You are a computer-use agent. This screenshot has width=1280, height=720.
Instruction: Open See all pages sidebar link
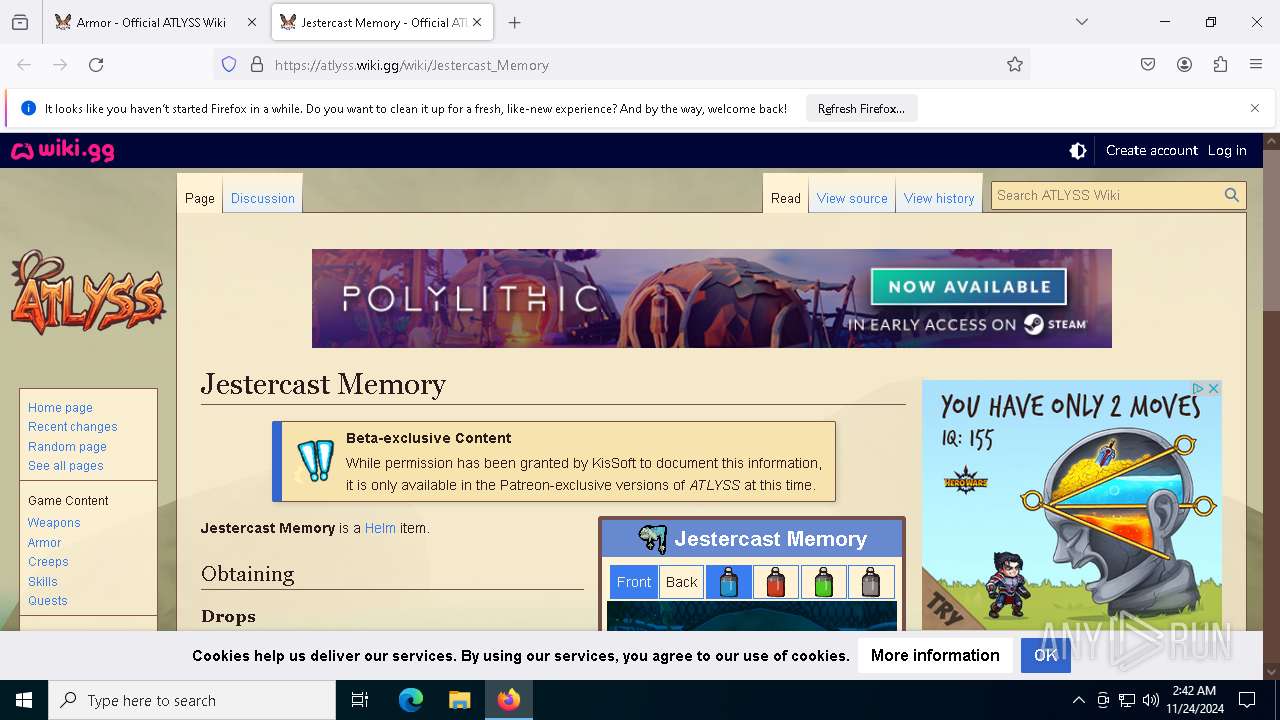pos(66,466)
